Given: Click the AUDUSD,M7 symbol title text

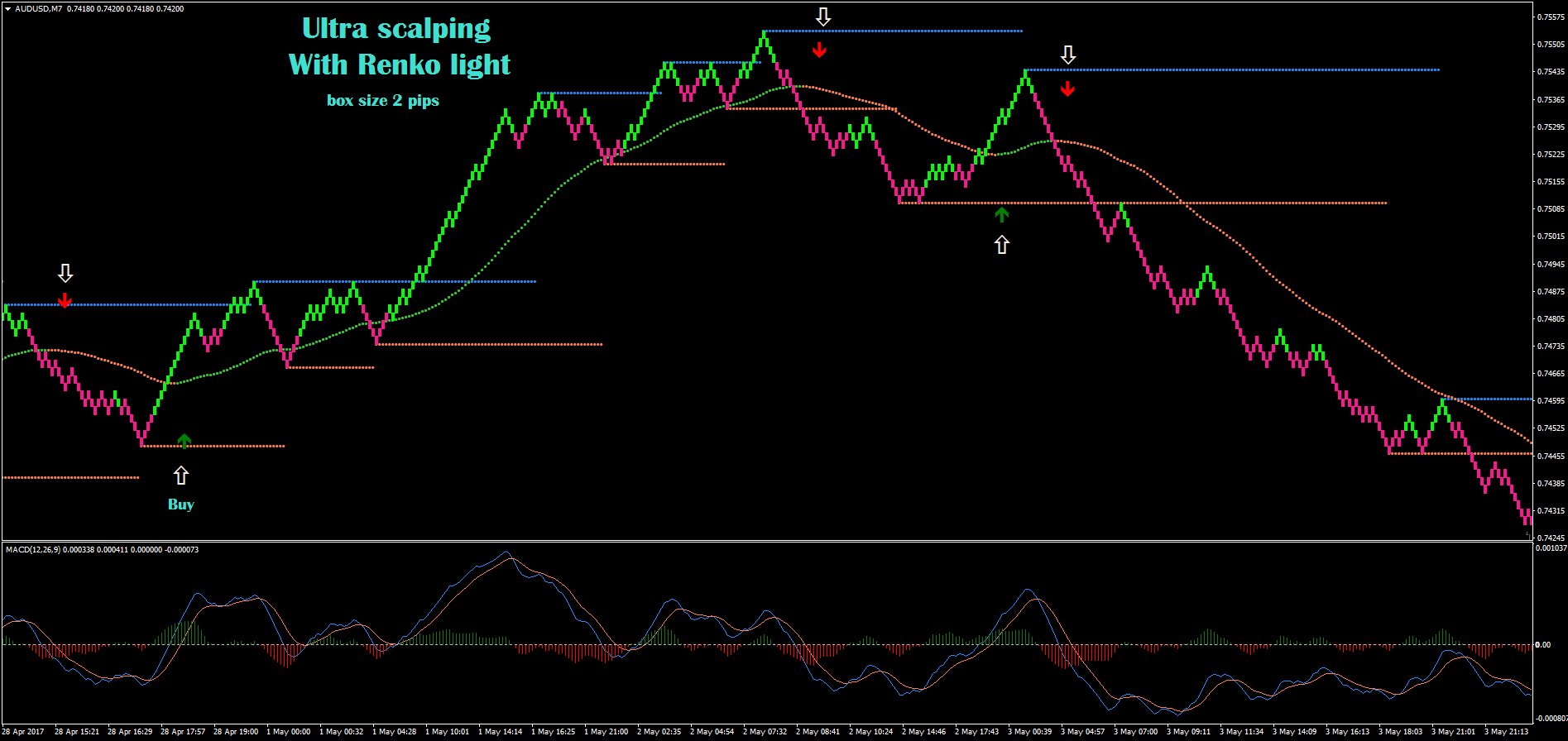Looking at the screenshot, I should click(38, 9).
